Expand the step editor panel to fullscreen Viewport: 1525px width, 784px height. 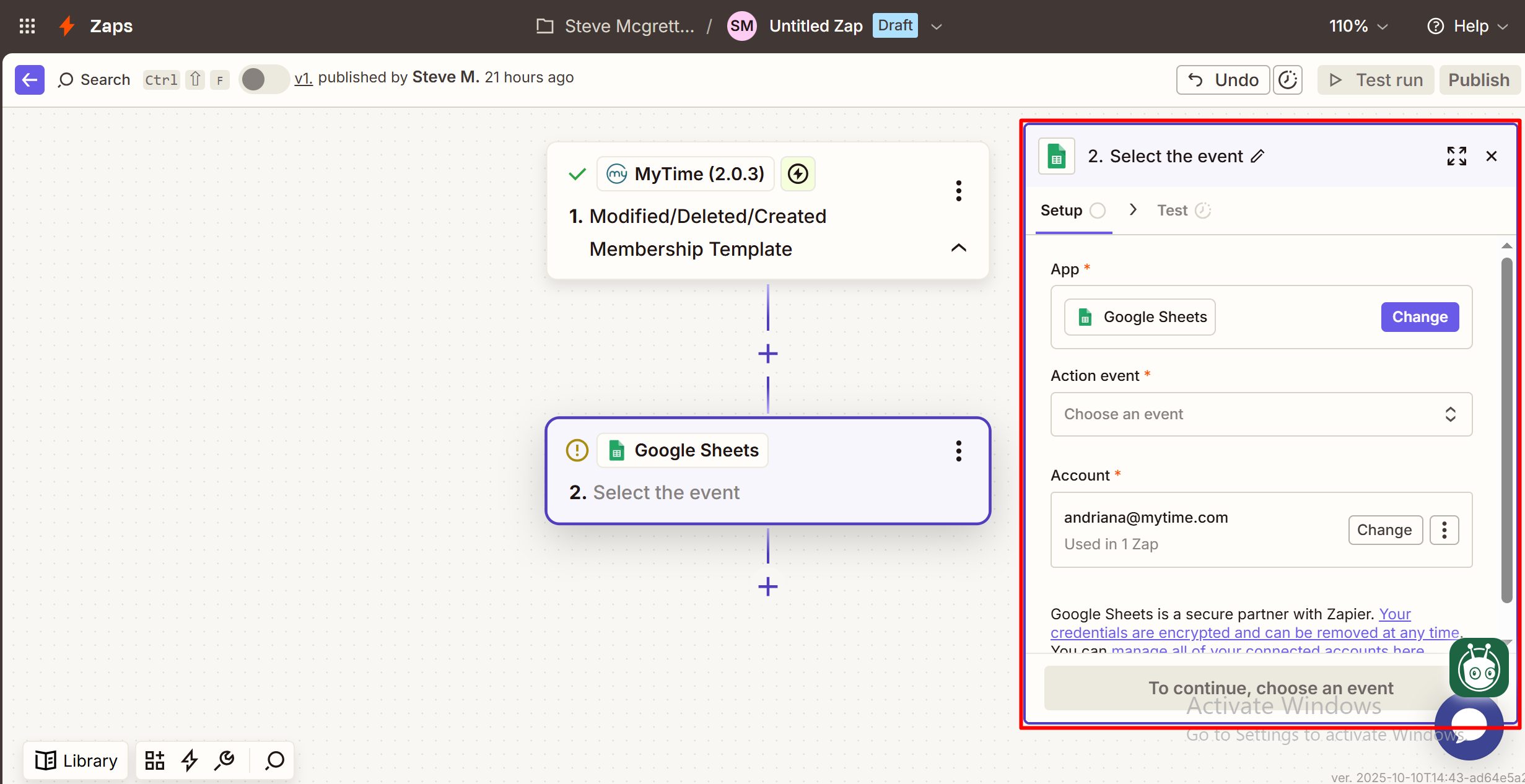(x=1456, y=156)
